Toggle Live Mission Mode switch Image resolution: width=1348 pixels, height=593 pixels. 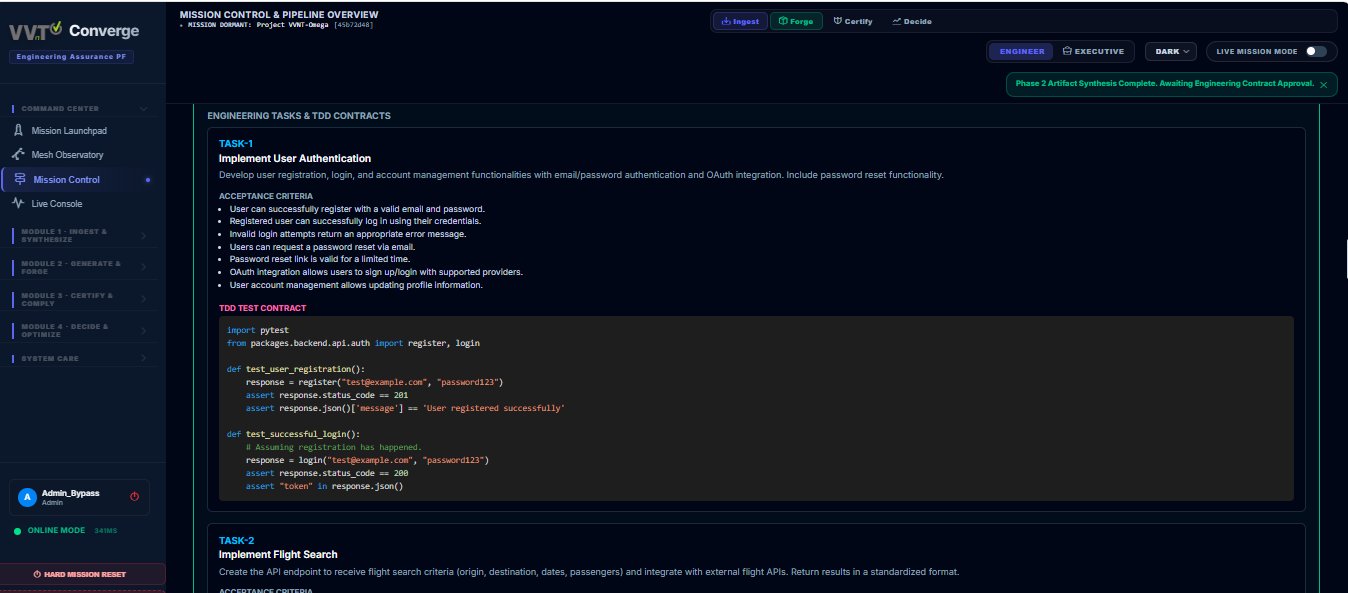[x=1316, y=51]
